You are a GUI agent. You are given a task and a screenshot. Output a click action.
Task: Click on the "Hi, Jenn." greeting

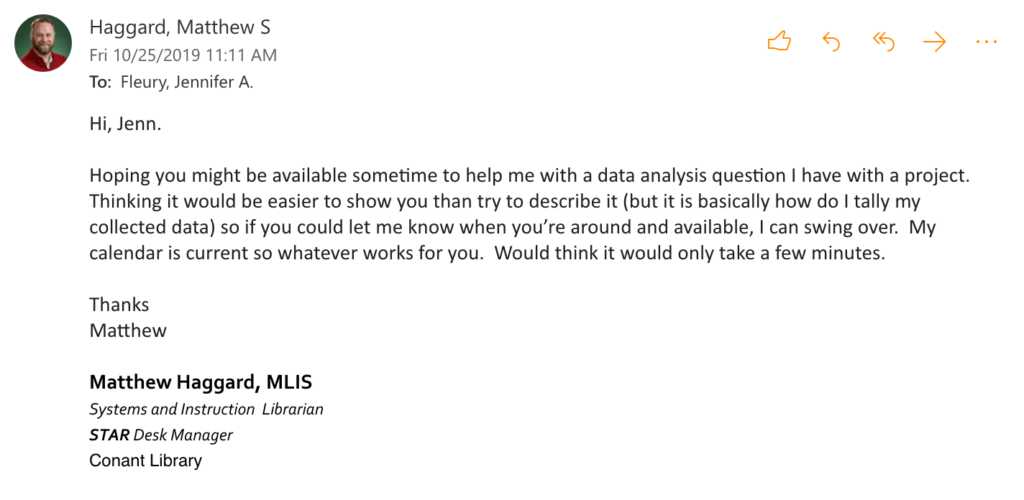[x=125, y=125]
